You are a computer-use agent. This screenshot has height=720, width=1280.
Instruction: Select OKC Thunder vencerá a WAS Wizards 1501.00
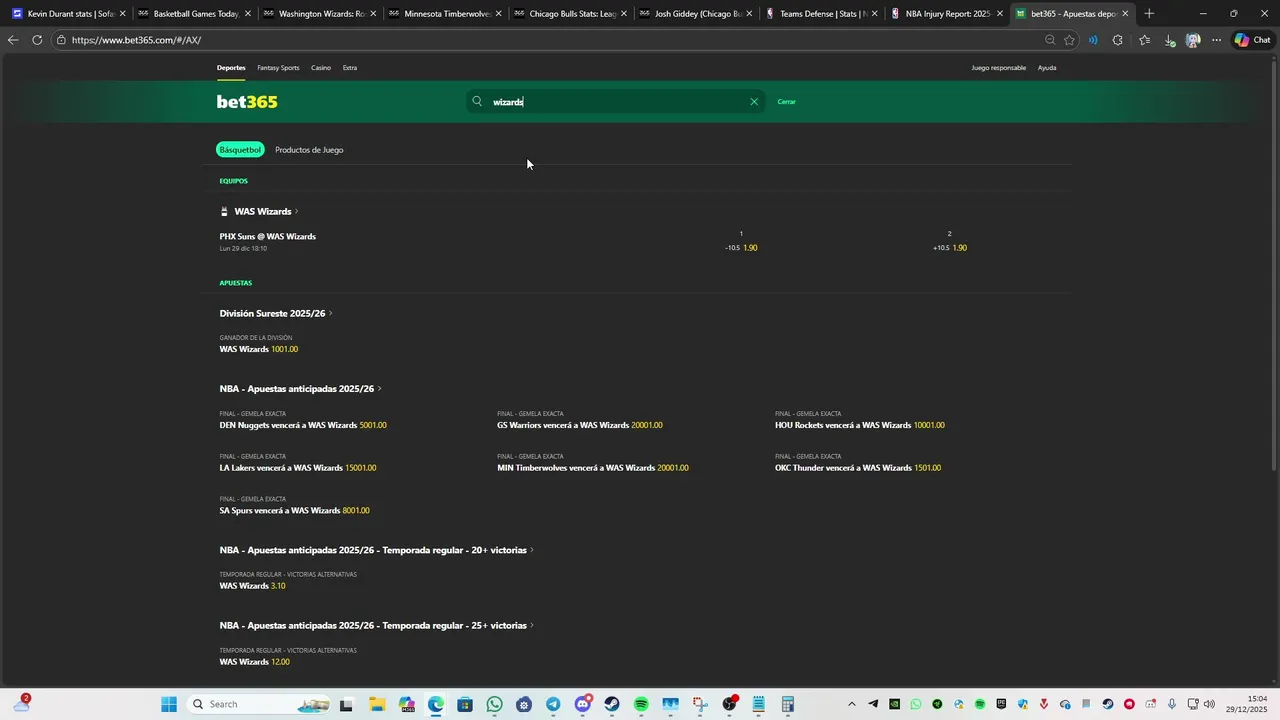pos(858,468)
